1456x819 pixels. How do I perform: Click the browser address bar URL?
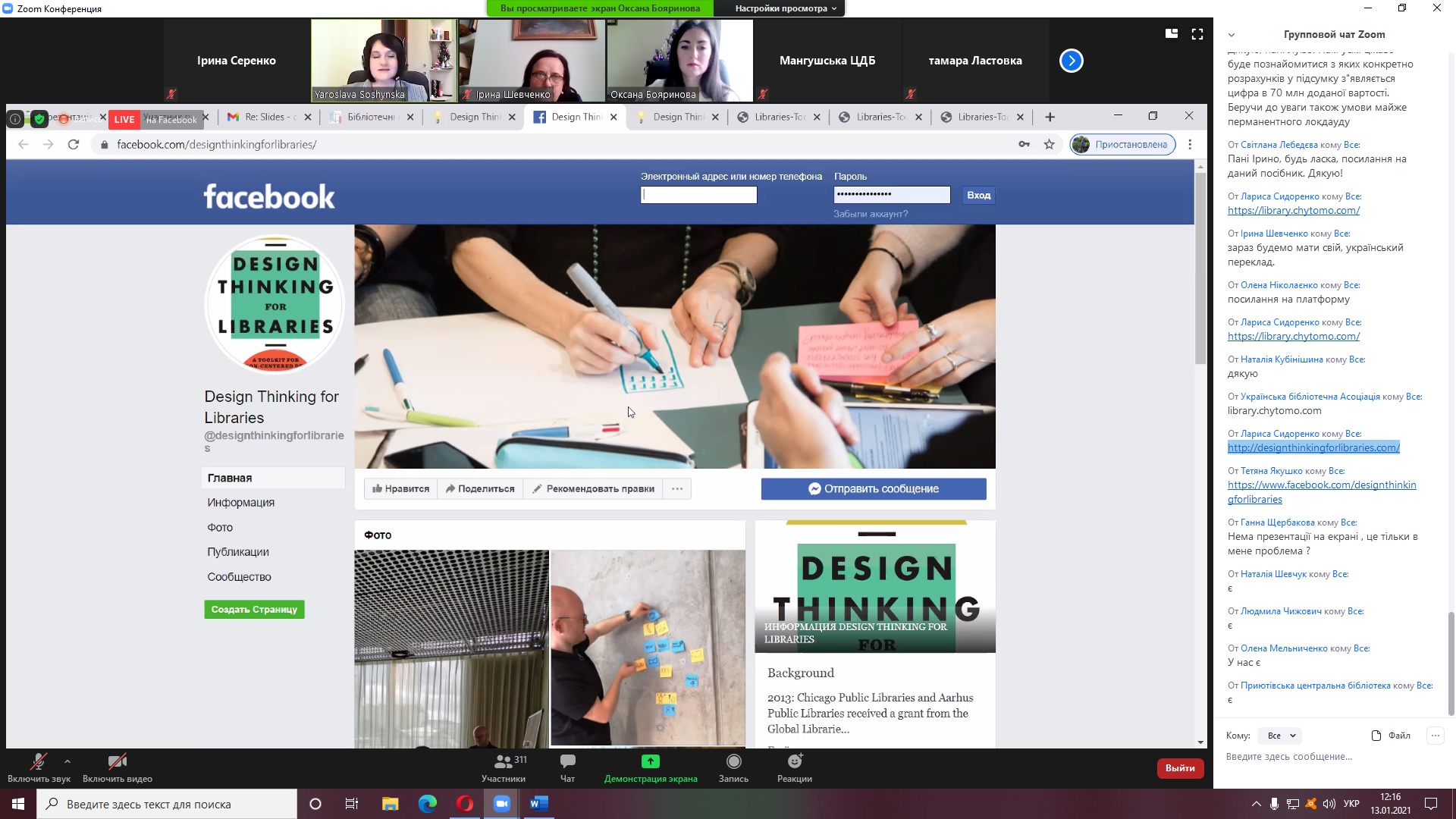(x=217, y=144)
